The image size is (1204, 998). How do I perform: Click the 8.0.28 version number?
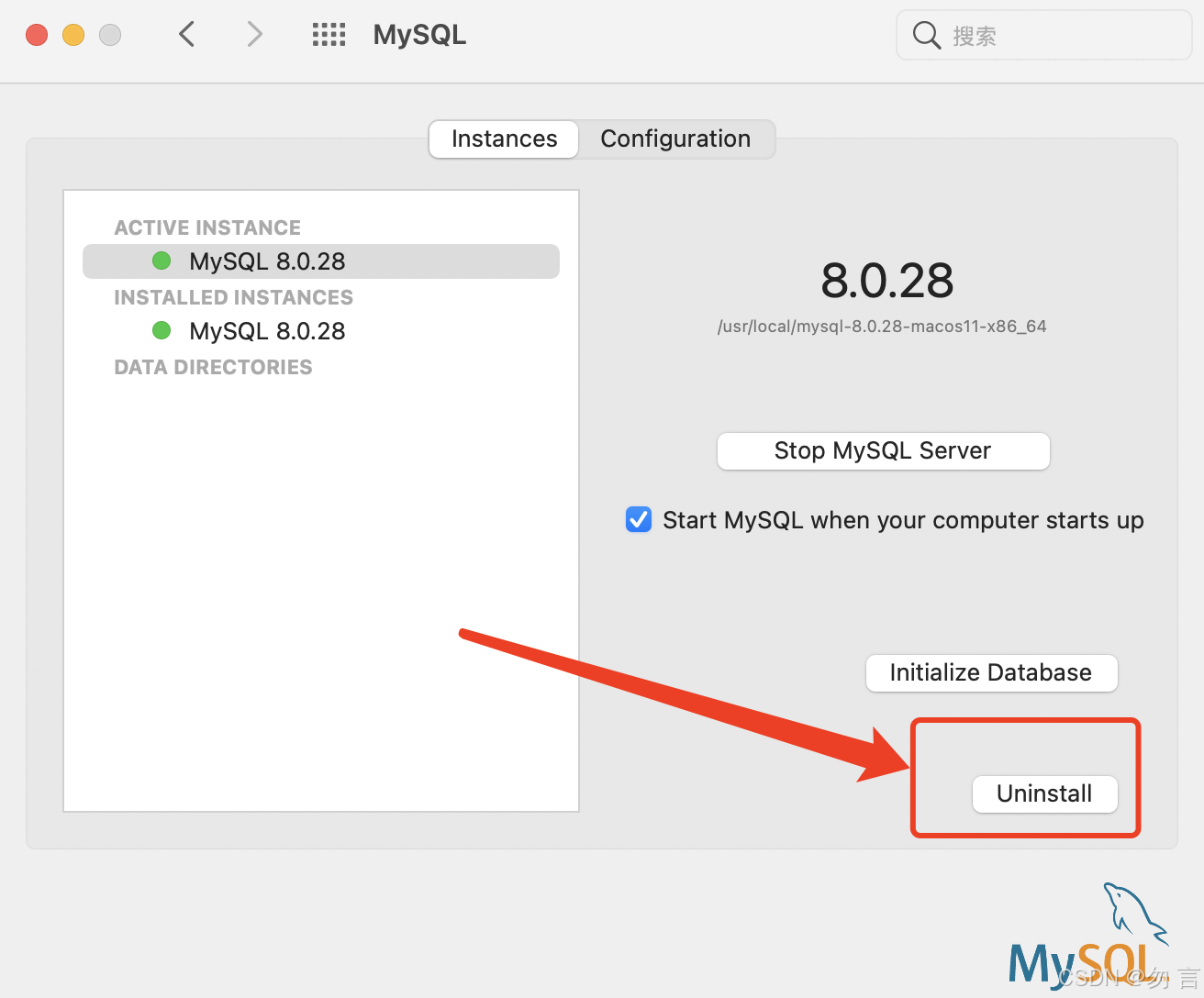click(887, 281)
